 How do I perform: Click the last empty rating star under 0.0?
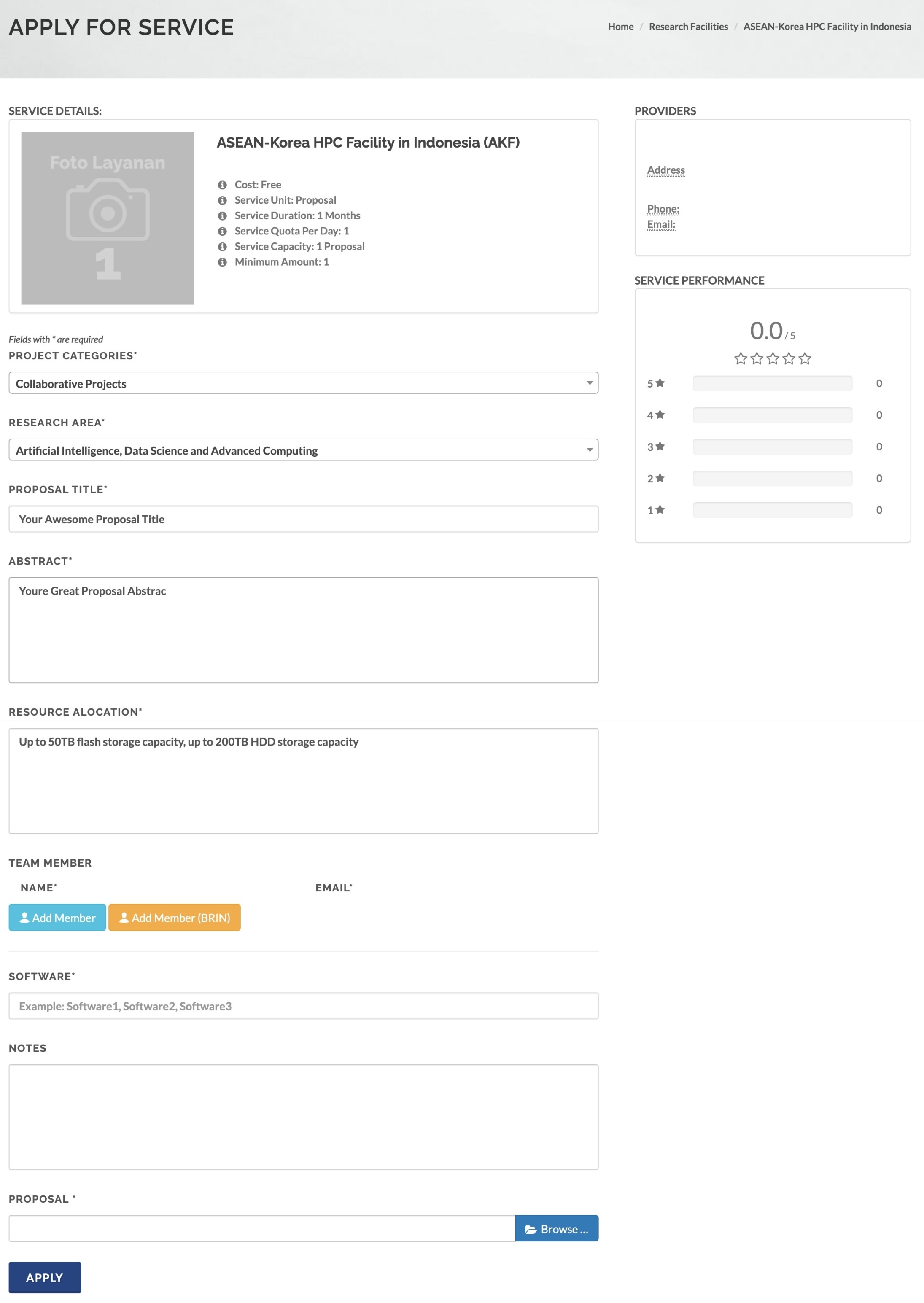click(x=805, y=358)
